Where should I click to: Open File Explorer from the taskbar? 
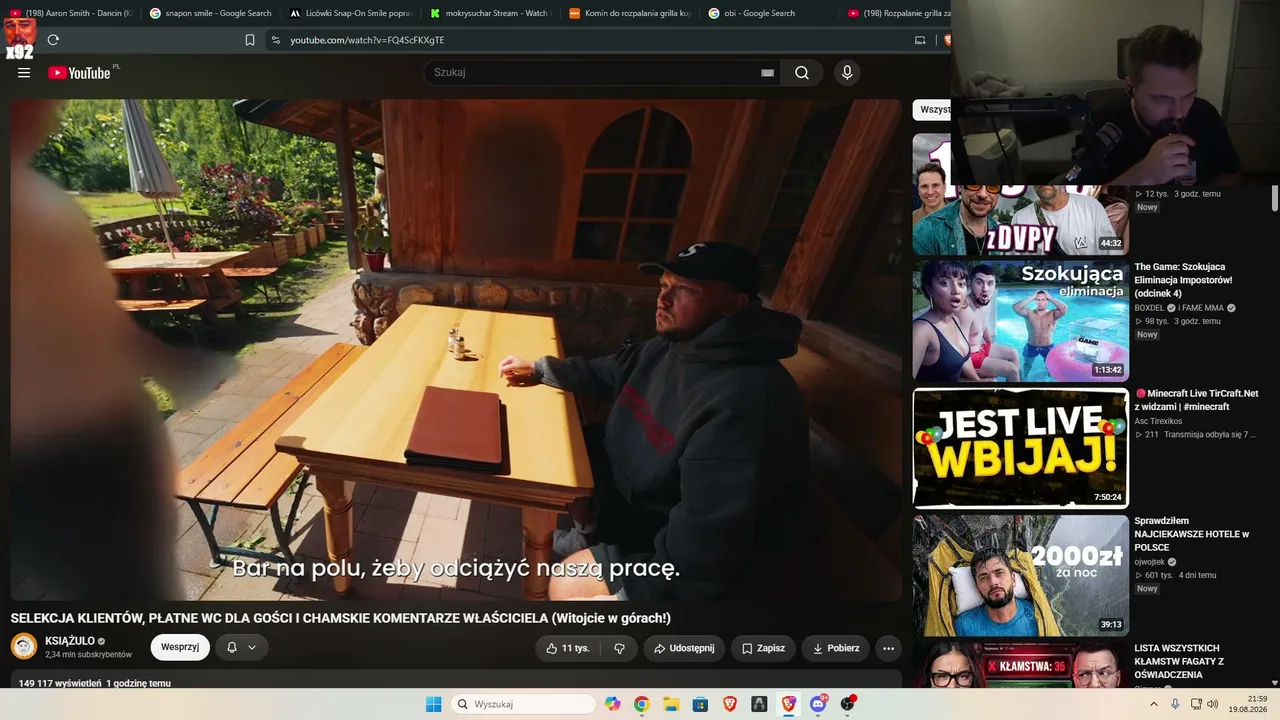coord(671,704)
